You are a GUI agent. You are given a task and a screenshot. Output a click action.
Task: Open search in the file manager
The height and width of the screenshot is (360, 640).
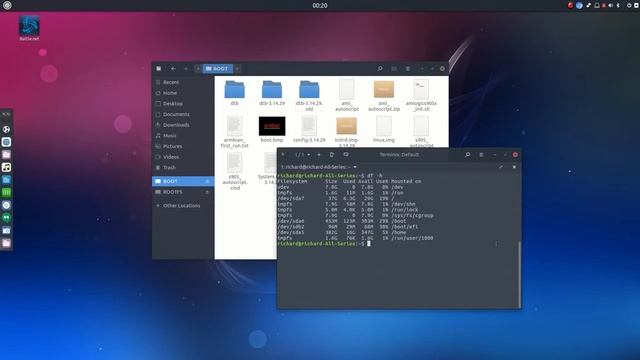click(380, 69)
